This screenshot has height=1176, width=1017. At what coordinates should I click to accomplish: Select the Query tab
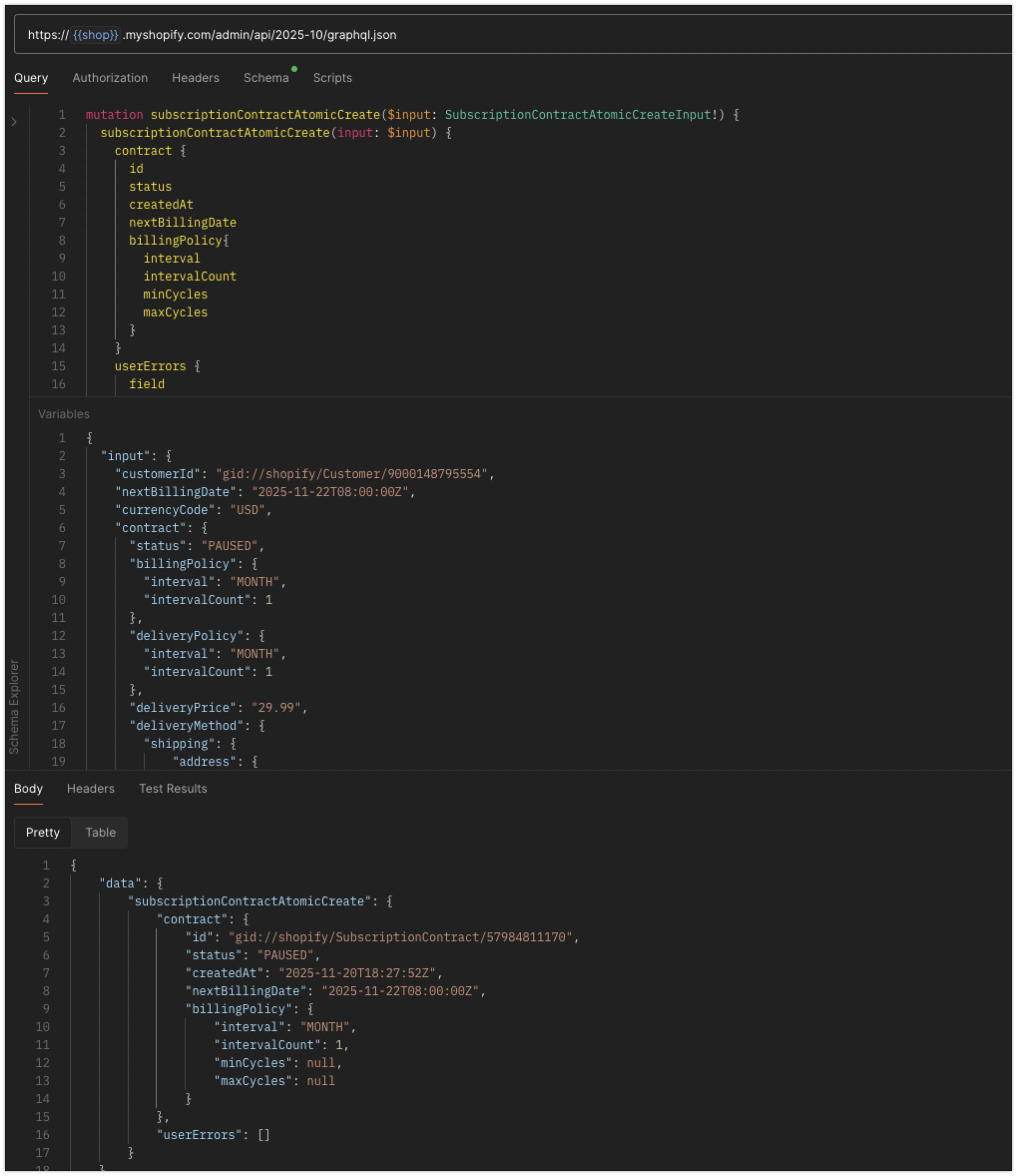point(30,78)
